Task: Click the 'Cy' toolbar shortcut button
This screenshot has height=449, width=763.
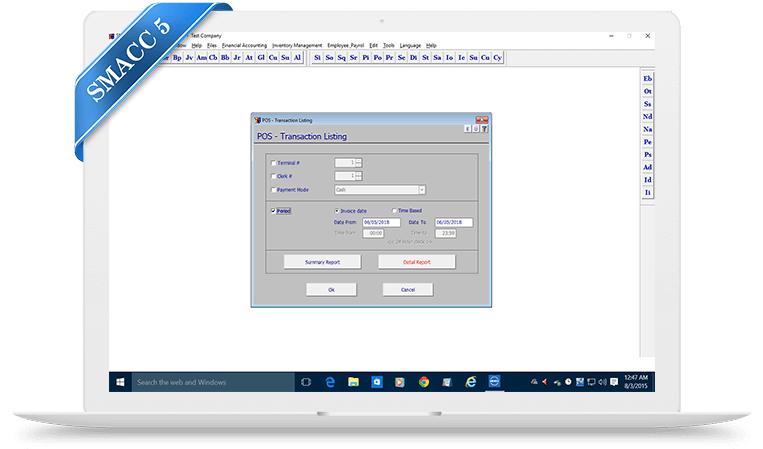Action: 498,58
